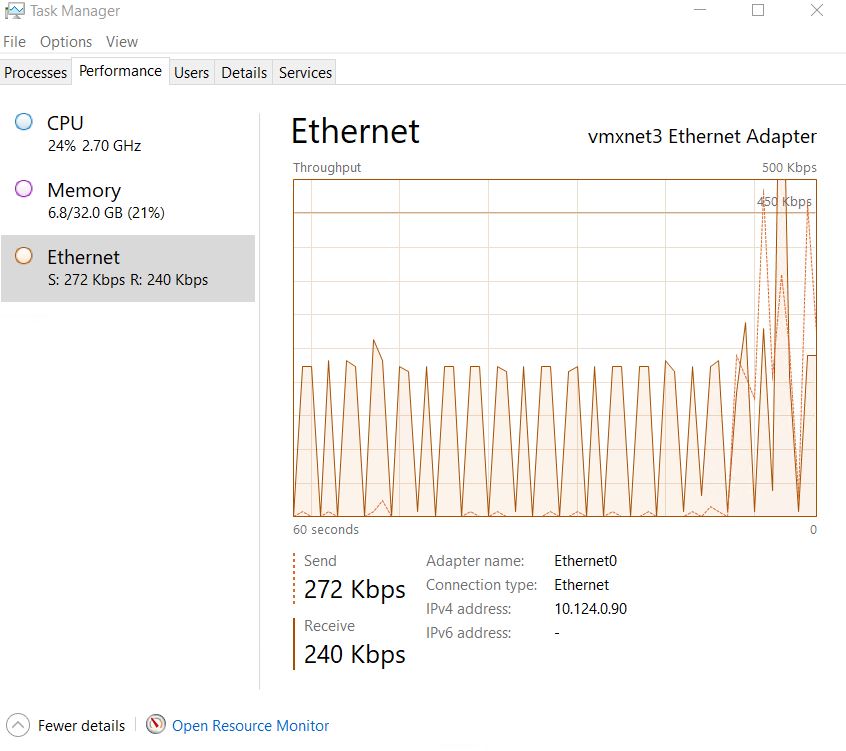Screen dimensions: 846x751
Task: Open Resource Monitor link
Action: [250, 726]
